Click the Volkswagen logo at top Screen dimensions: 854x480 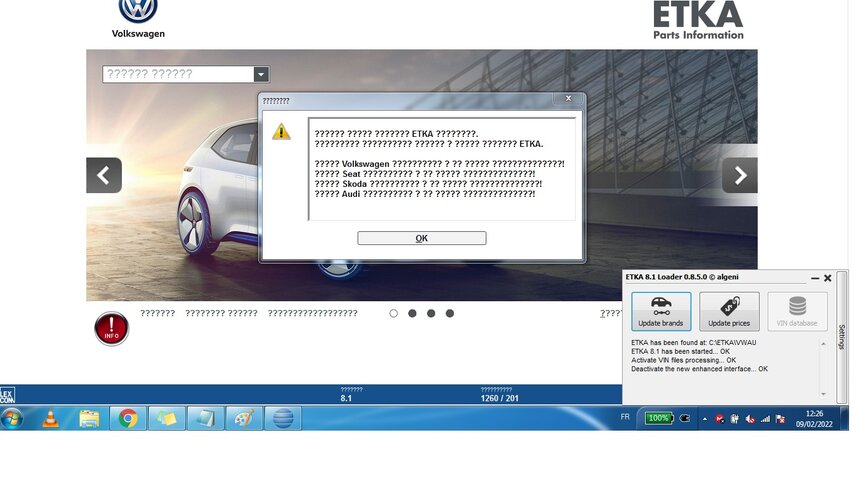138,10
